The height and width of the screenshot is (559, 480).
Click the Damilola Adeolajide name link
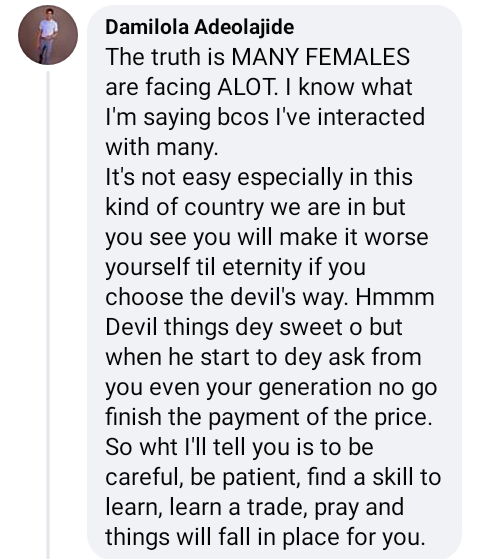200,27
